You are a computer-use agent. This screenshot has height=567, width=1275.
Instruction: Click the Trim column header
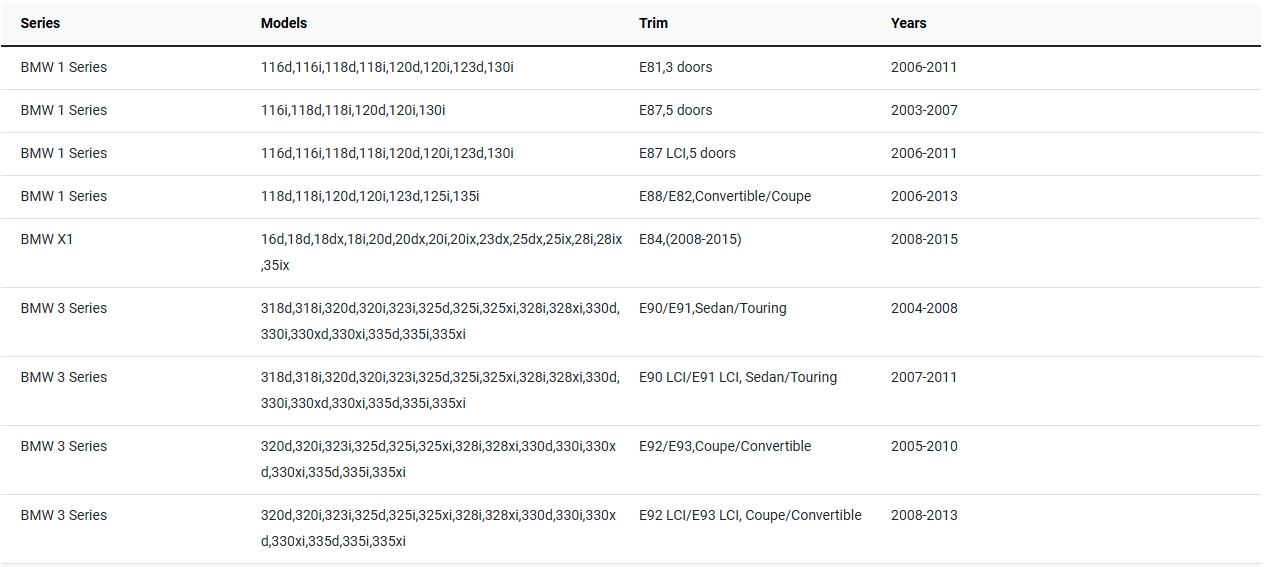653,23
